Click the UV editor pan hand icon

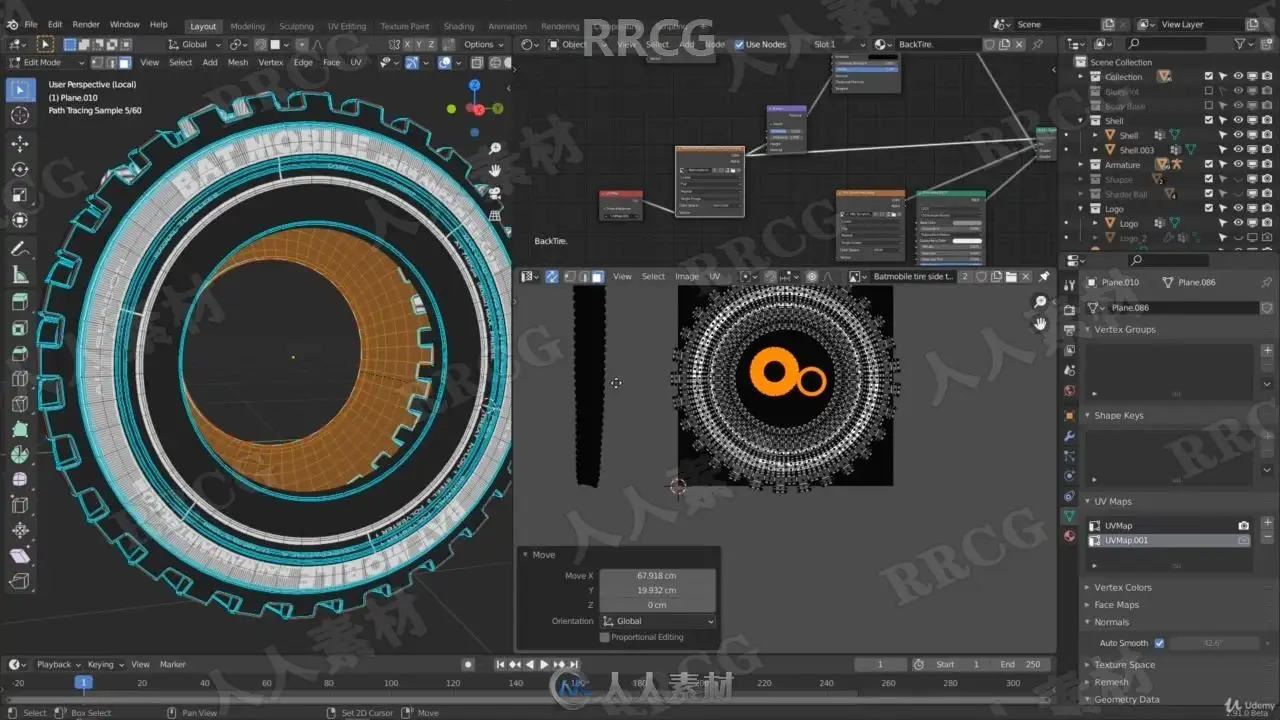tap(1040, 323)
